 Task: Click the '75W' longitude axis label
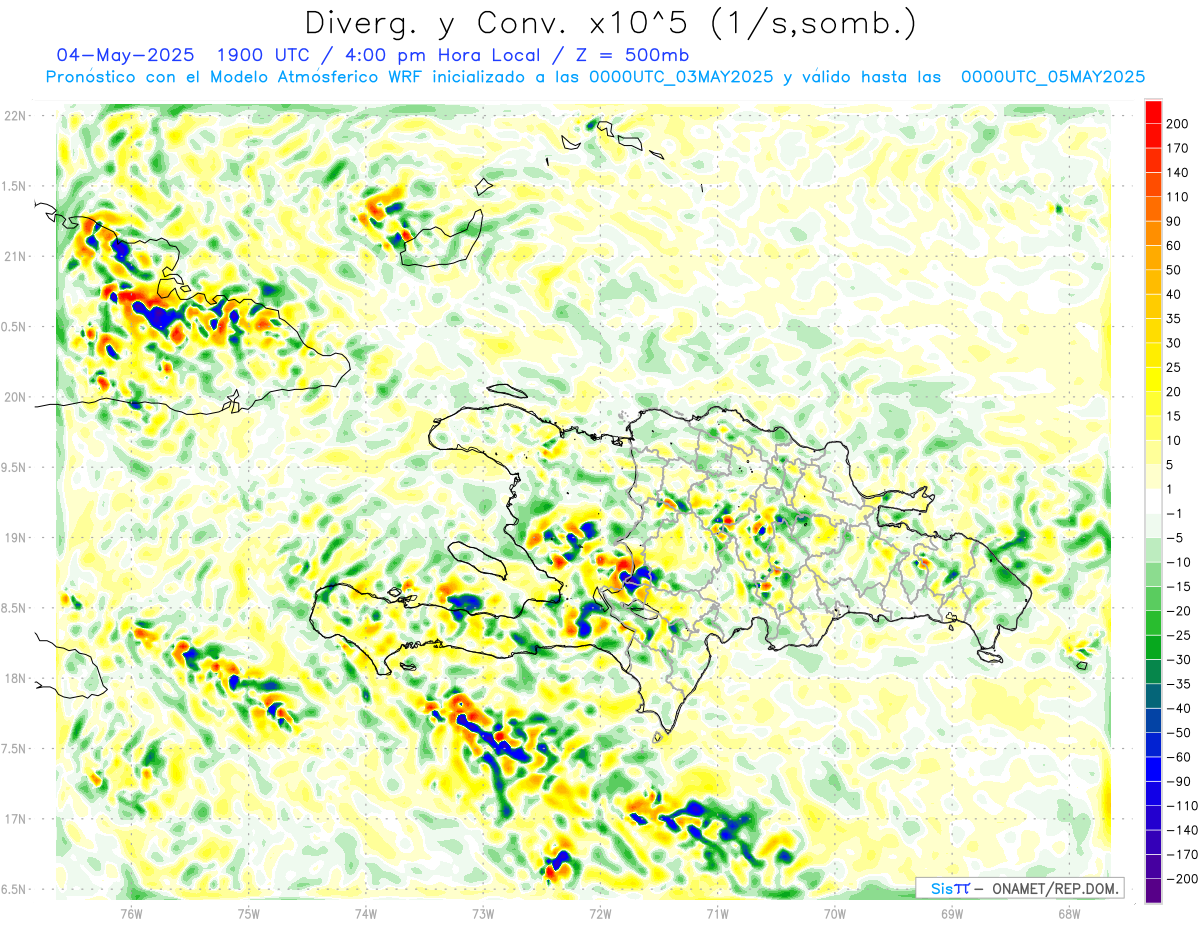pos(249,912)
